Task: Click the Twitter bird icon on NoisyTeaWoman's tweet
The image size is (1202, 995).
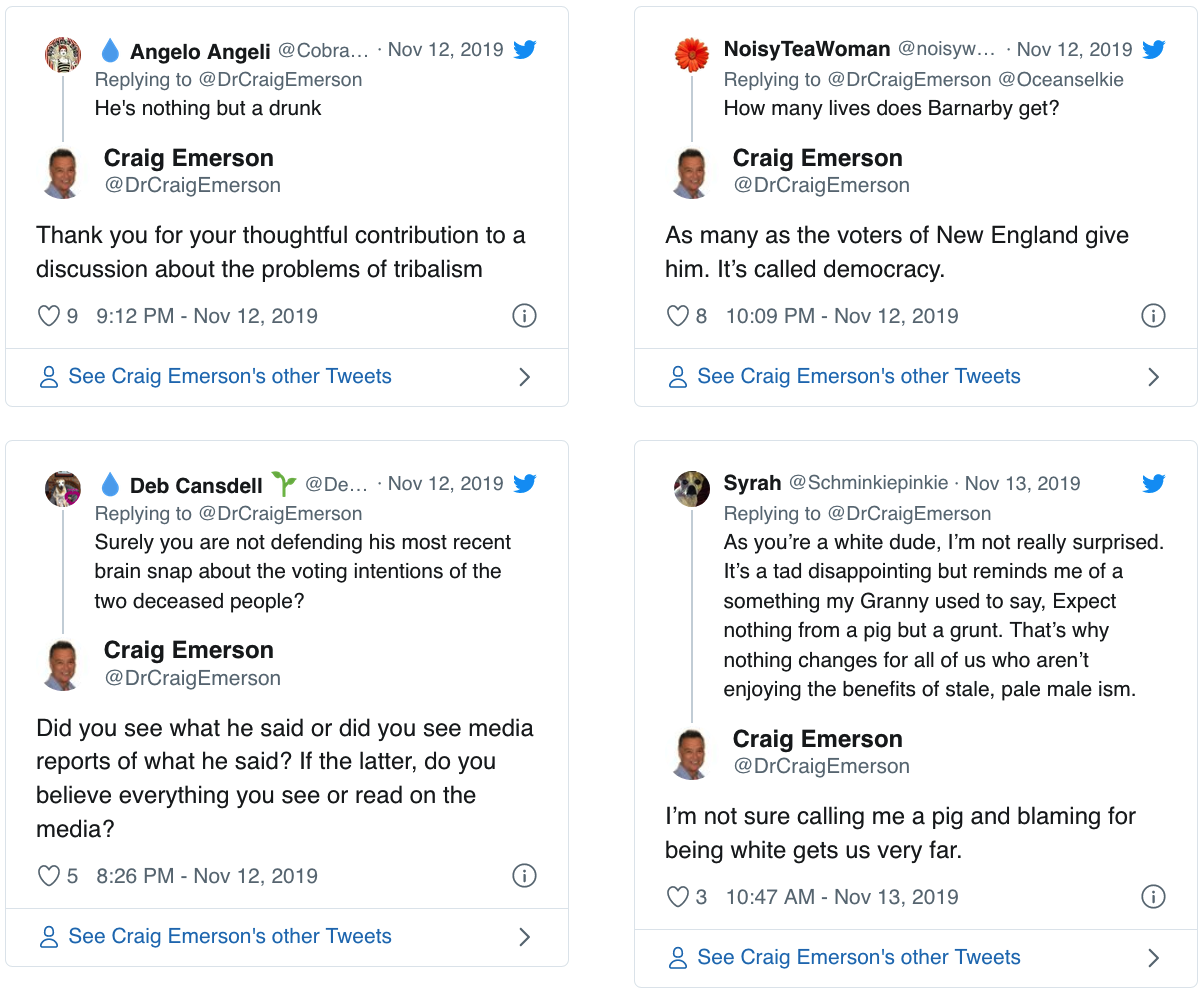Action: (x=1153, y=50)
